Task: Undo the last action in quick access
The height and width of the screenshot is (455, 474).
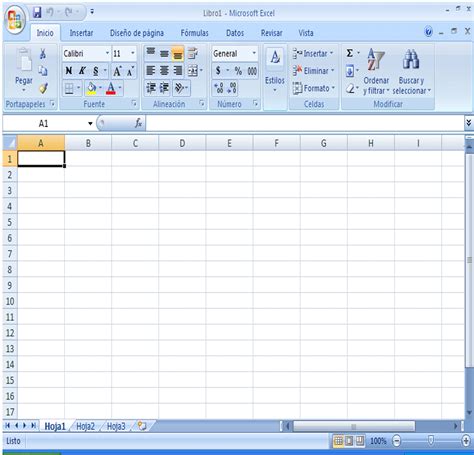Action: point(50,13)
